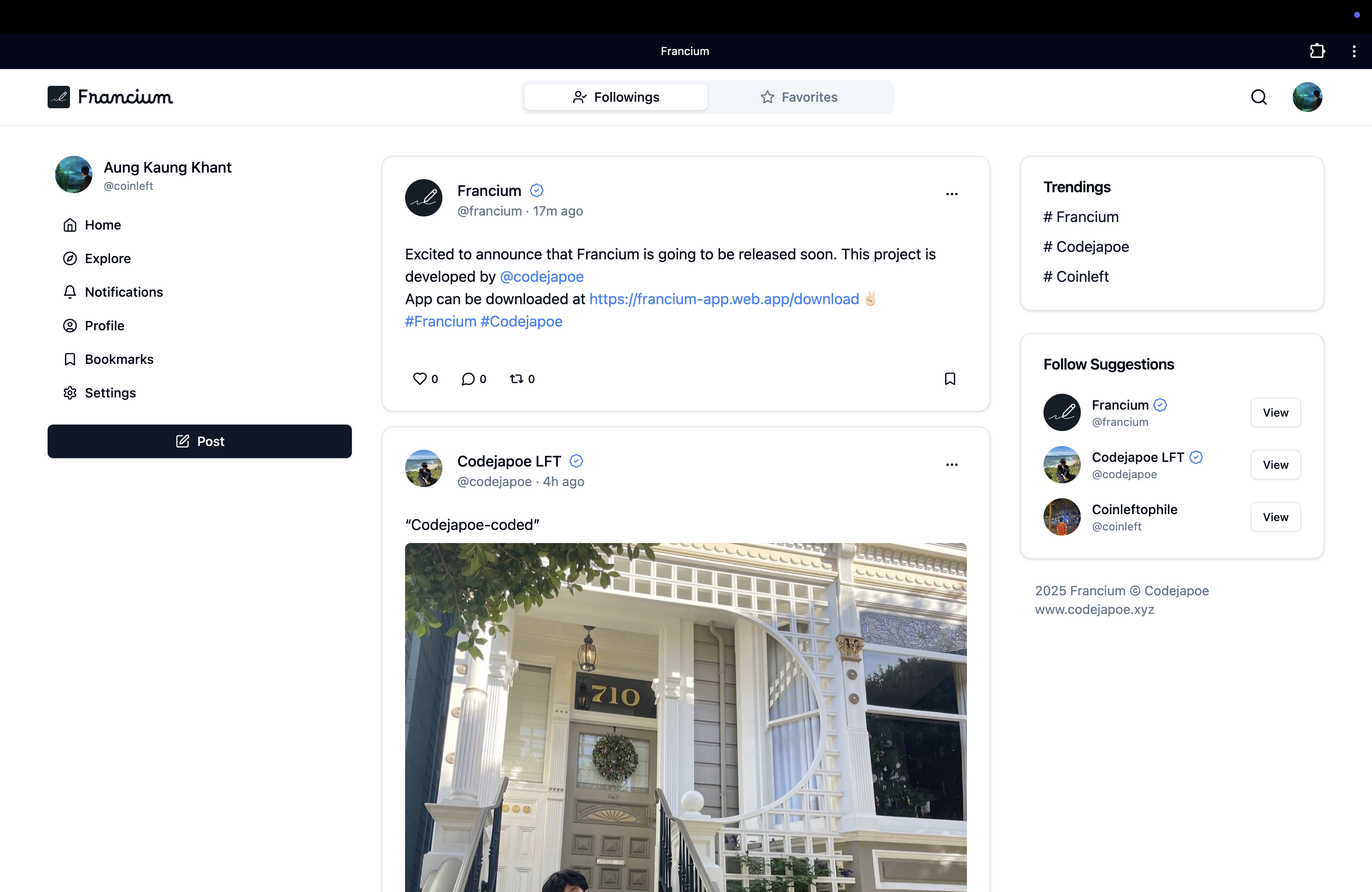The image size is (1372, 892).
Task: Open the browser three-dot menu
Action: [1353, 51]
